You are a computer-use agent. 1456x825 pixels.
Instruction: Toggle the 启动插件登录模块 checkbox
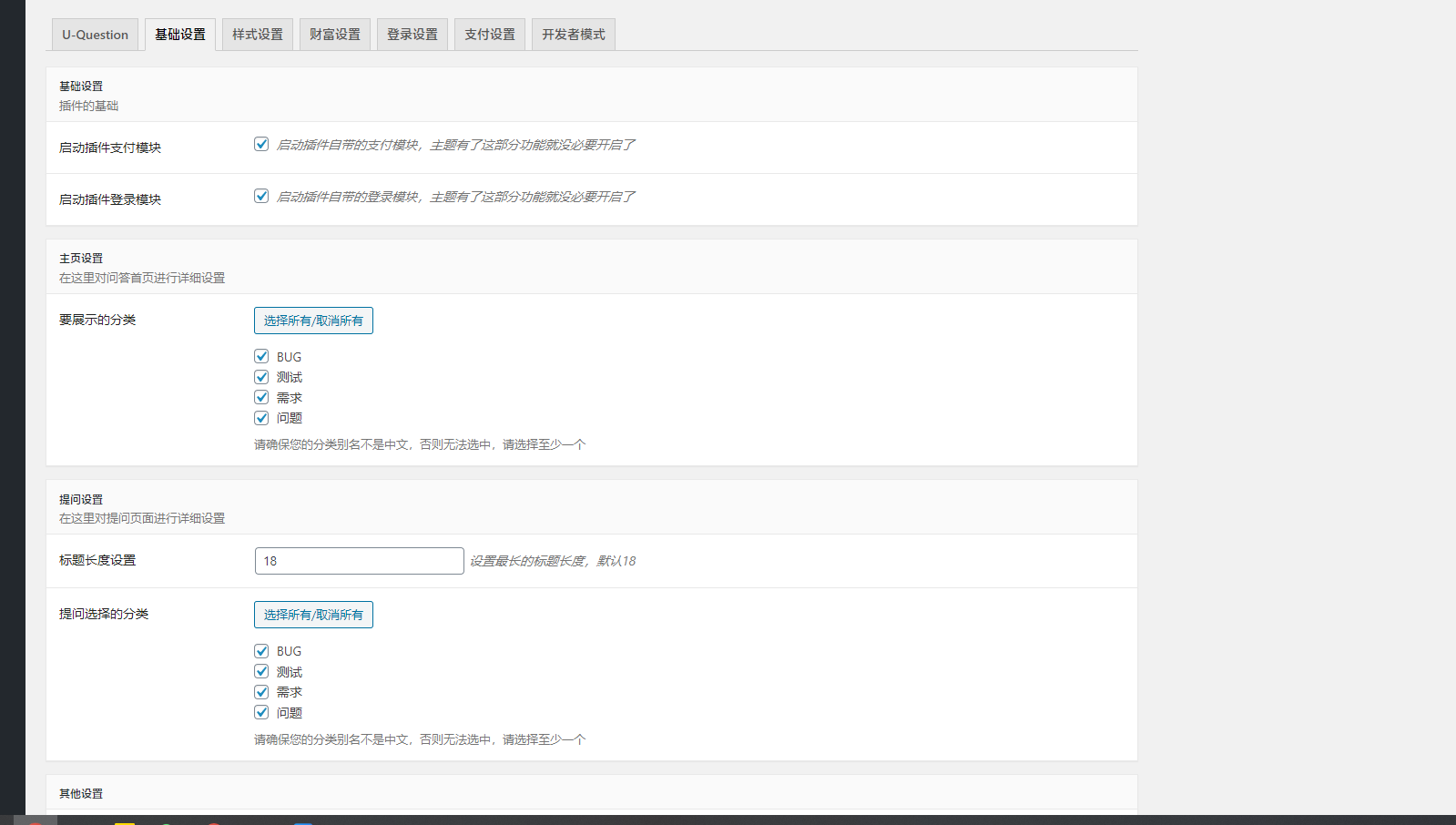point(261,196)
